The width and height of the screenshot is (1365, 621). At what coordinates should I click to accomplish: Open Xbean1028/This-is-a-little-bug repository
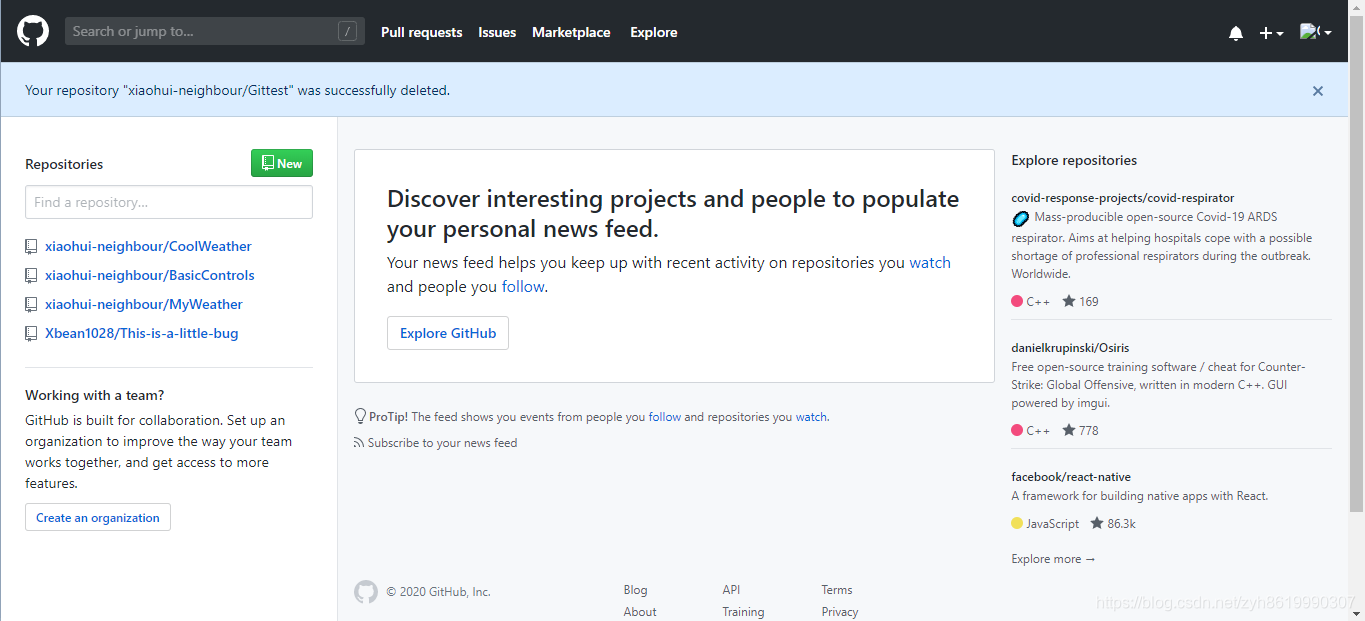point(142,333)
